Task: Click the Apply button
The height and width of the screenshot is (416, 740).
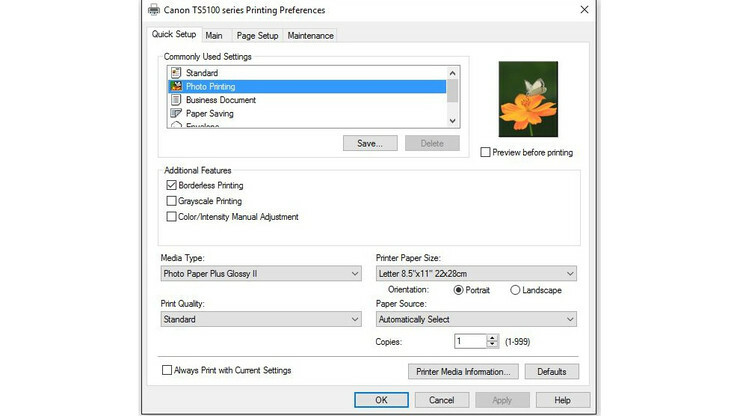Action: pos(502,400)
